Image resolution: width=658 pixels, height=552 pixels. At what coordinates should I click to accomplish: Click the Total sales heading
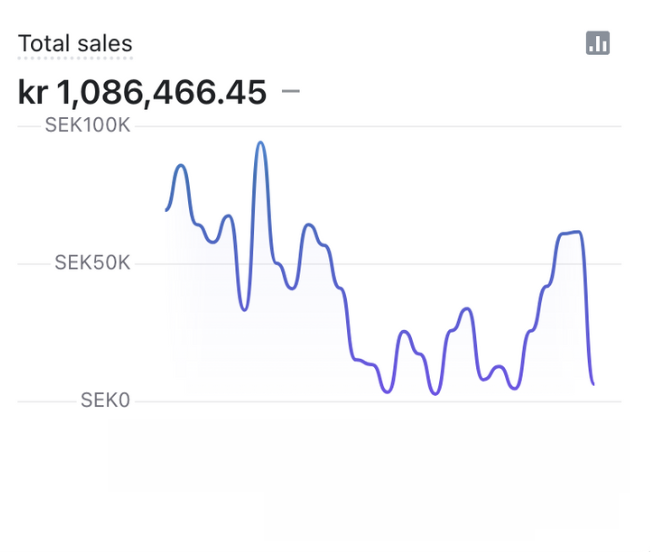pyautogui.click(x=75, y=44)
